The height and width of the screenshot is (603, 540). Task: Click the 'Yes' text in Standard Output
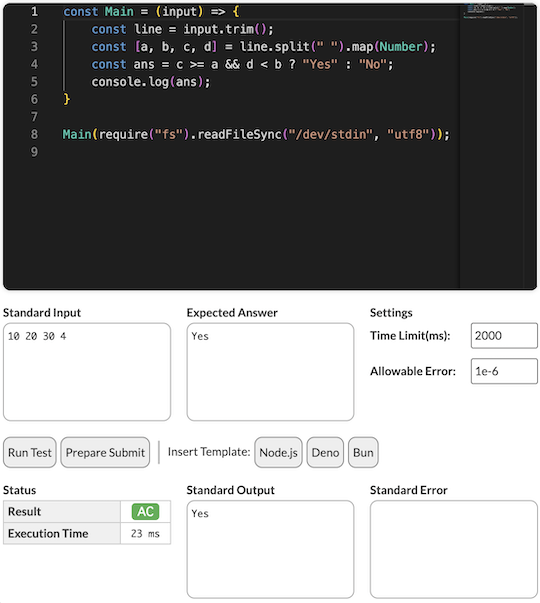[x=200, y=513]
